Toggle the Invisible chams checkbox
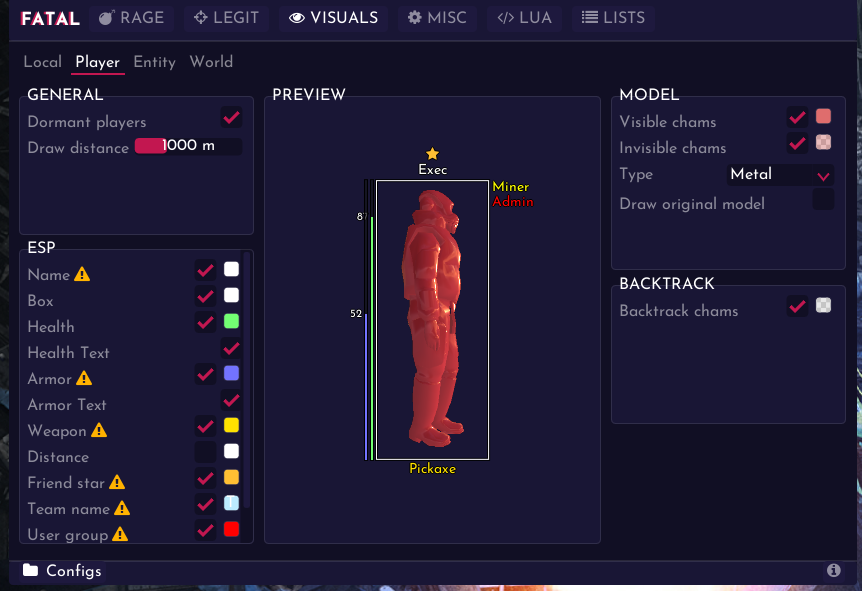862x591 pixels. 797,143
